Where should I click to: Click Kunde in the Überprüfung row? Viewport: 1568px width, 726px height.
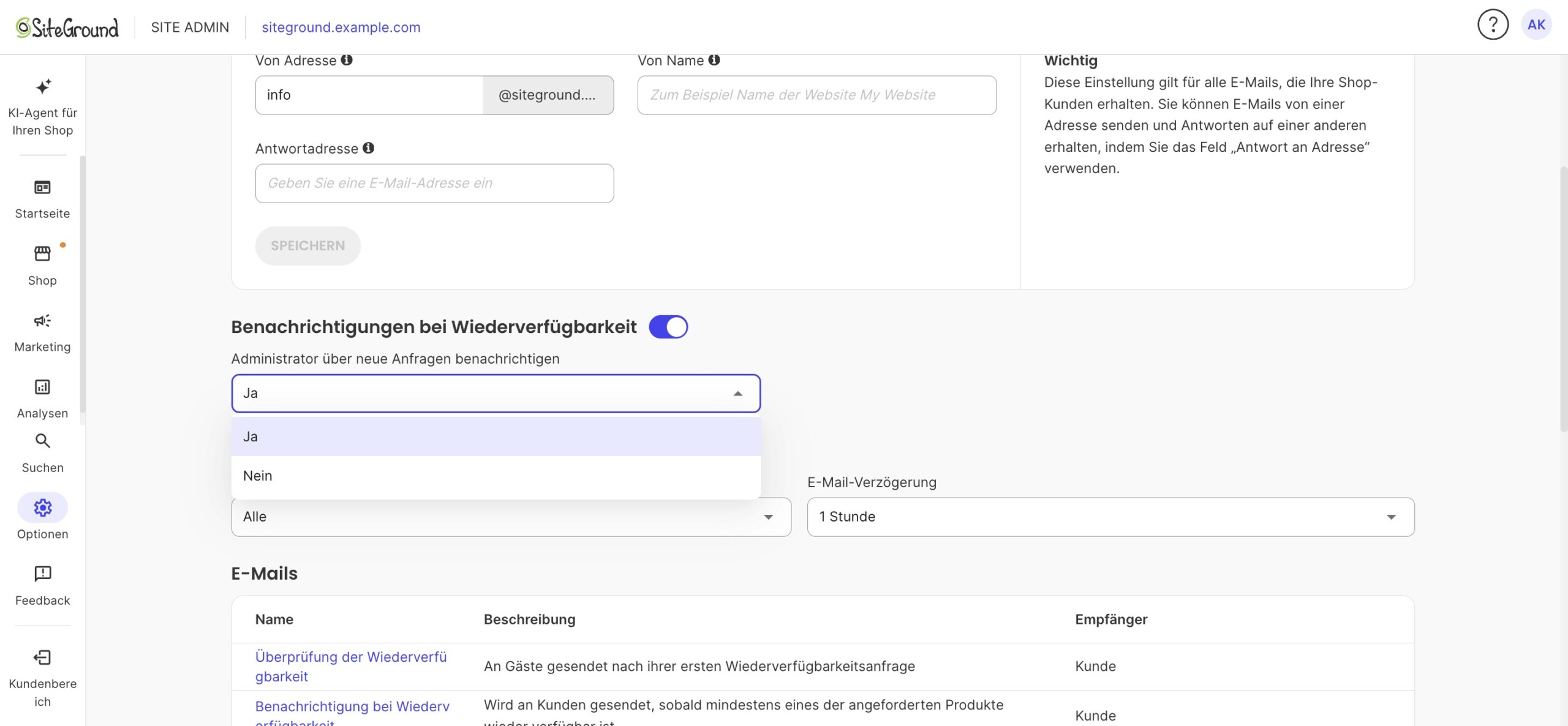point(1095,667)
